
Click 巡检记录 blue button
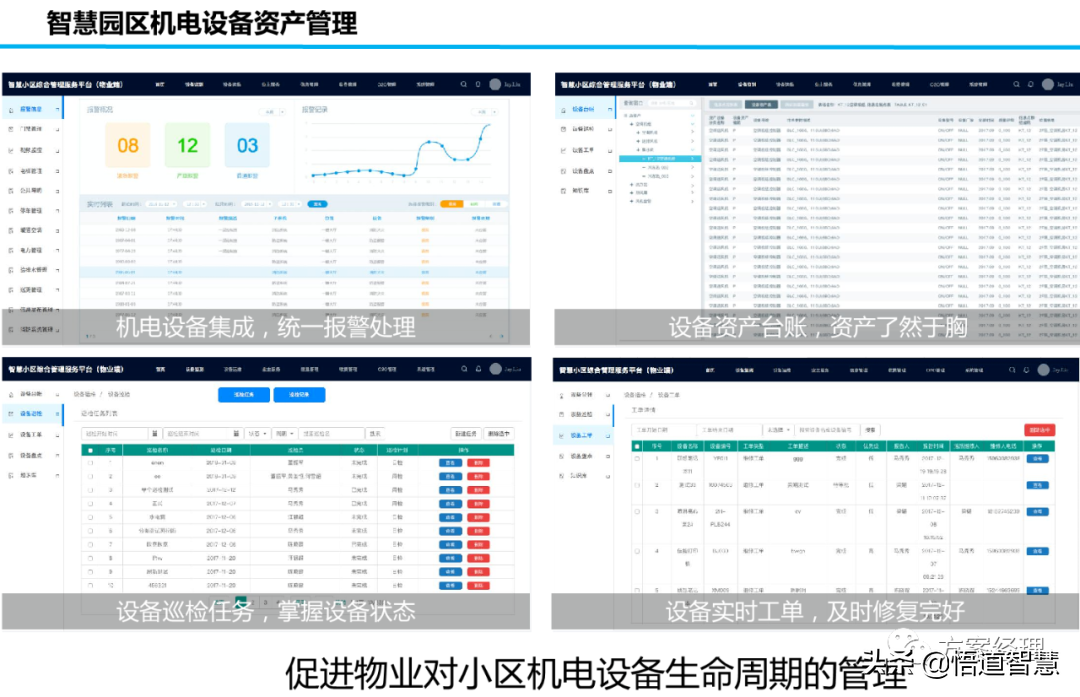pos(299,395)
